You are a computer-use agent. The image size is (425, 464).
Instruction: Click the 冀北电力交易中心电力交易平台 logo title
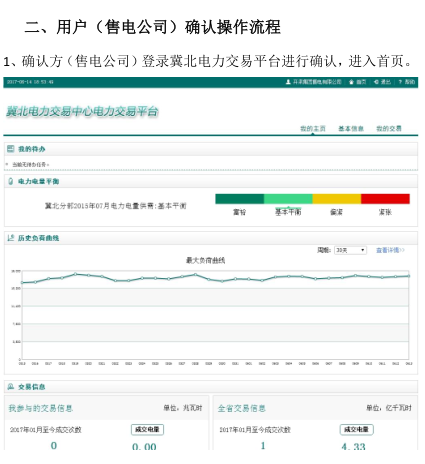point(82,111)
